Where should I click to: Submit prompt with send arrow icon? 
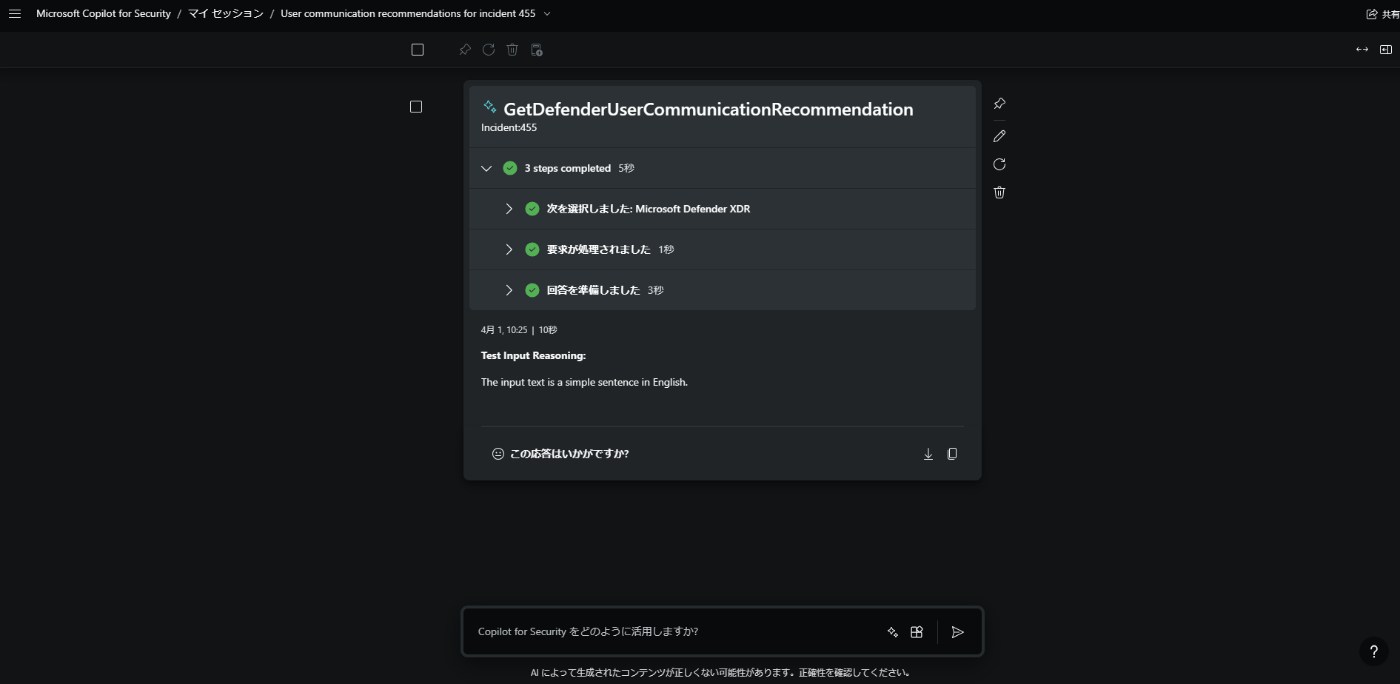pos(958,632)
